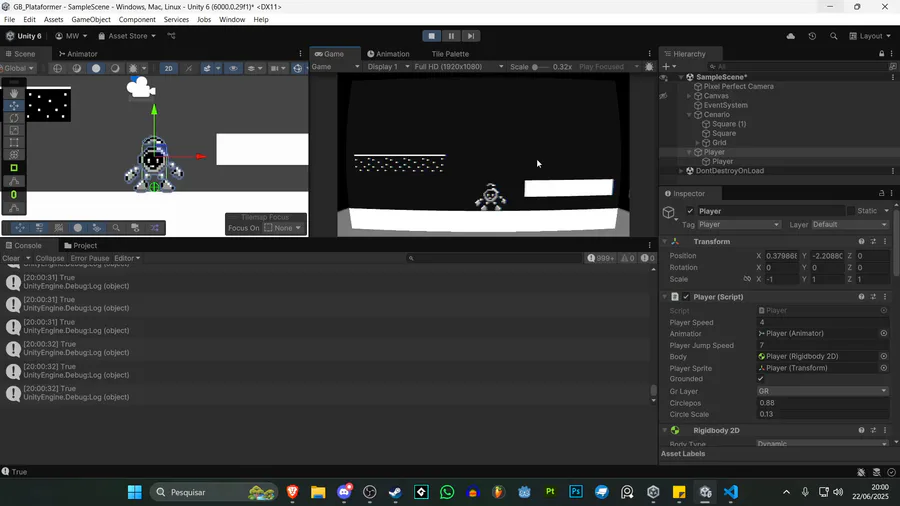Click the Player Speed value field
This screenshot has height=506, width=900.
823,322
